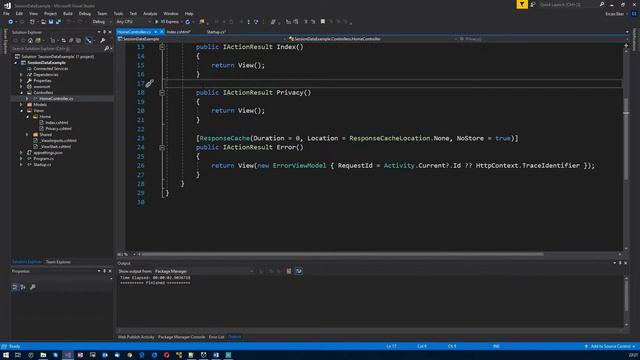Open the Any CPU platform dropdown
The height and width of the screenshot is (360, 640).
(x=133, y=22)
